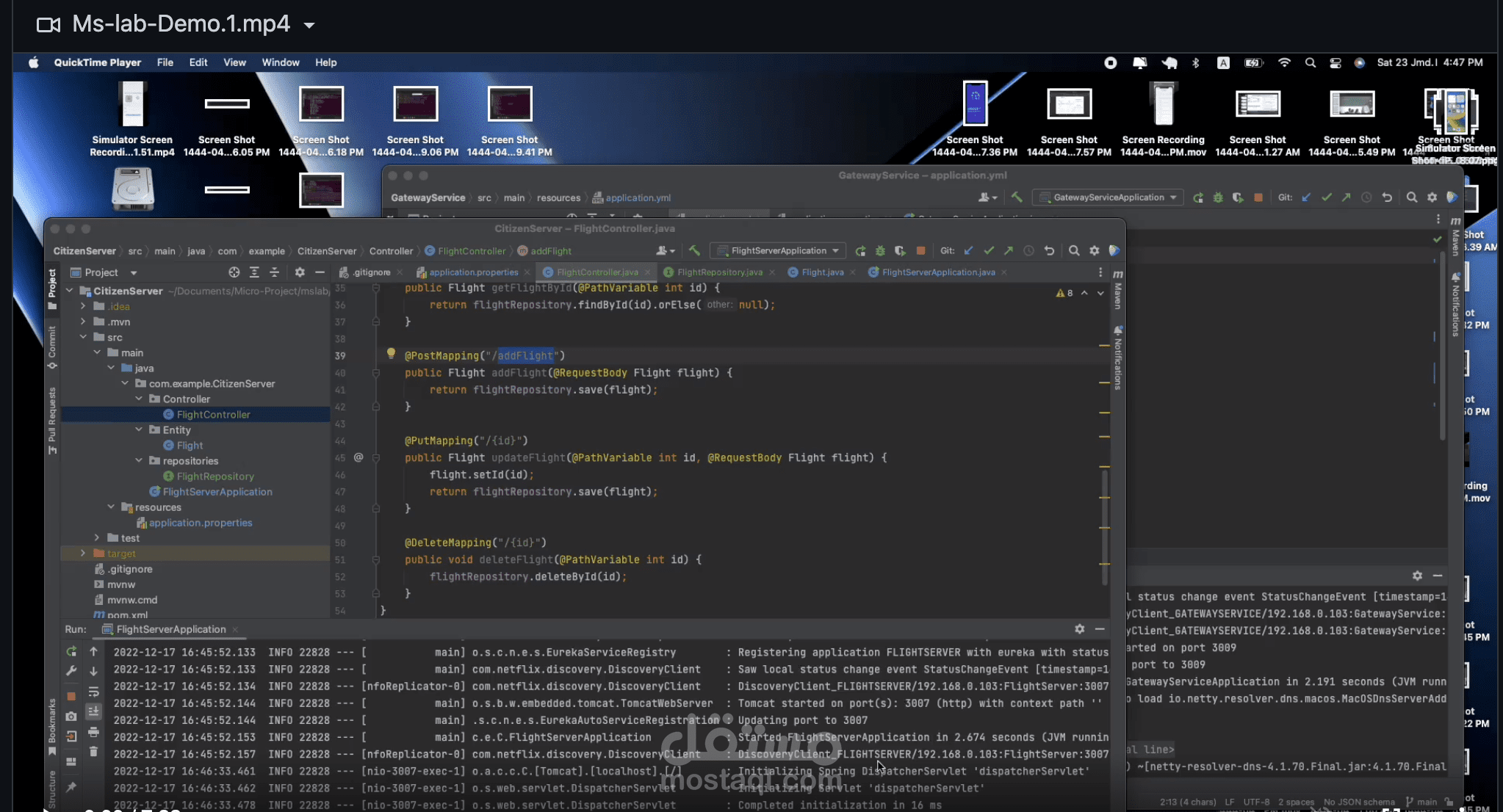The width and height of the screenshot is (1503, 812).
Task: Toggle scroll-to-end in Run console
Action: (94, 711)
